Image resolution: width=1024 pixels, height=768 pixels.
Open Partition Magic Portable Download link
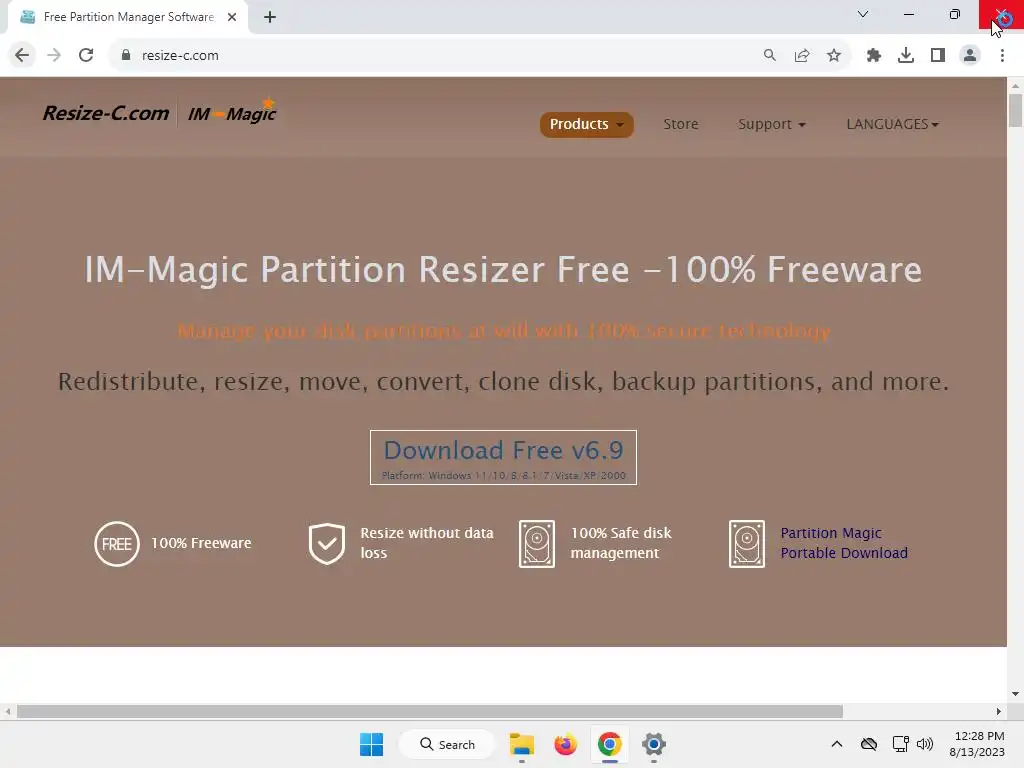(x=844, y=543)
